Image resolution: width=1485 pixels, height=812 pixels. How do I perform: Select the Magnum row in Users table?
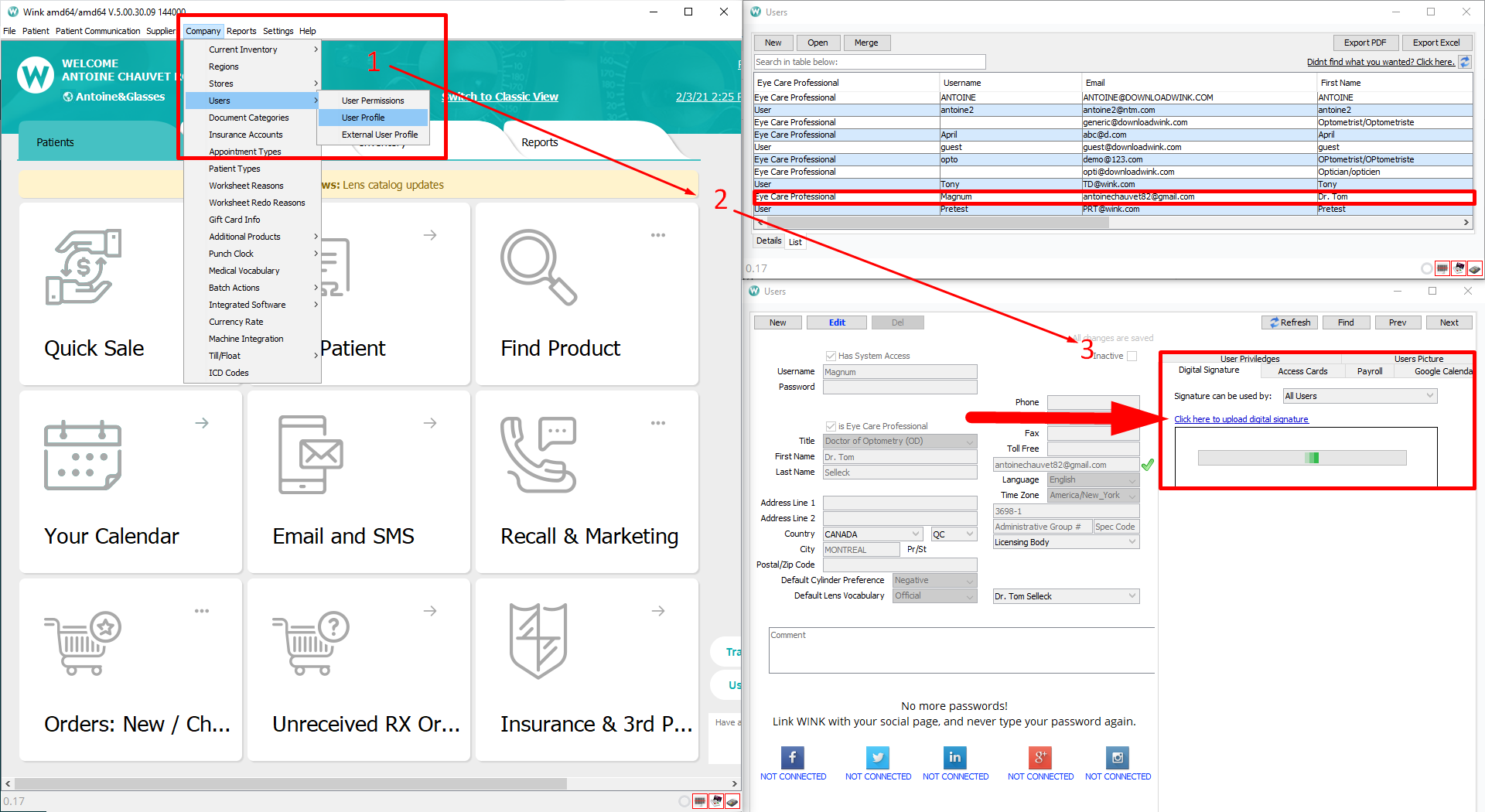click(1114, 196)
